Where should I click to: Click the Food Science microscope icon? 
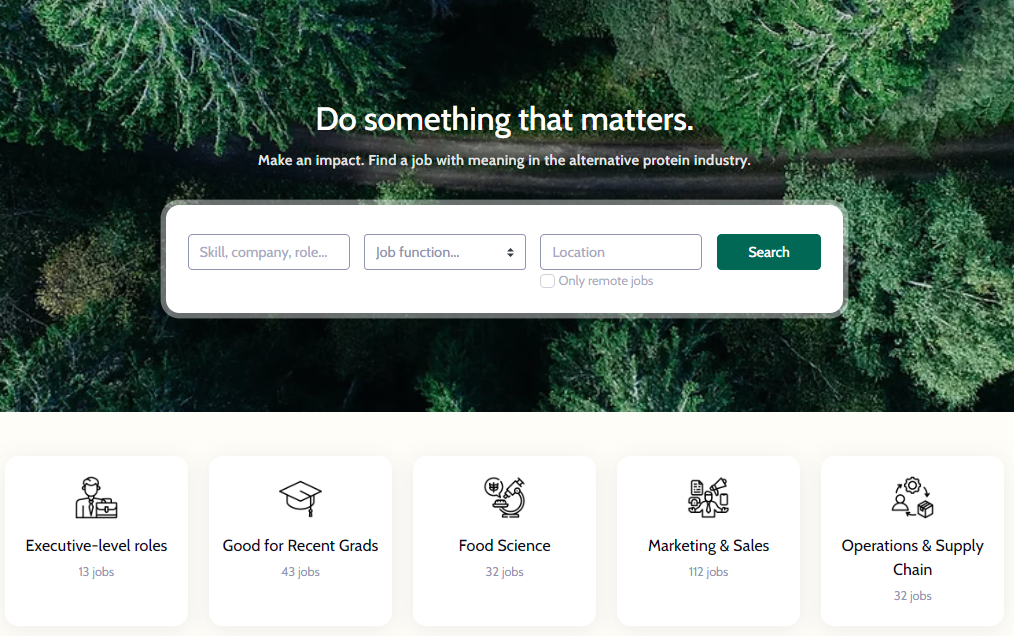pyautogui.click(x=504, y=498)
